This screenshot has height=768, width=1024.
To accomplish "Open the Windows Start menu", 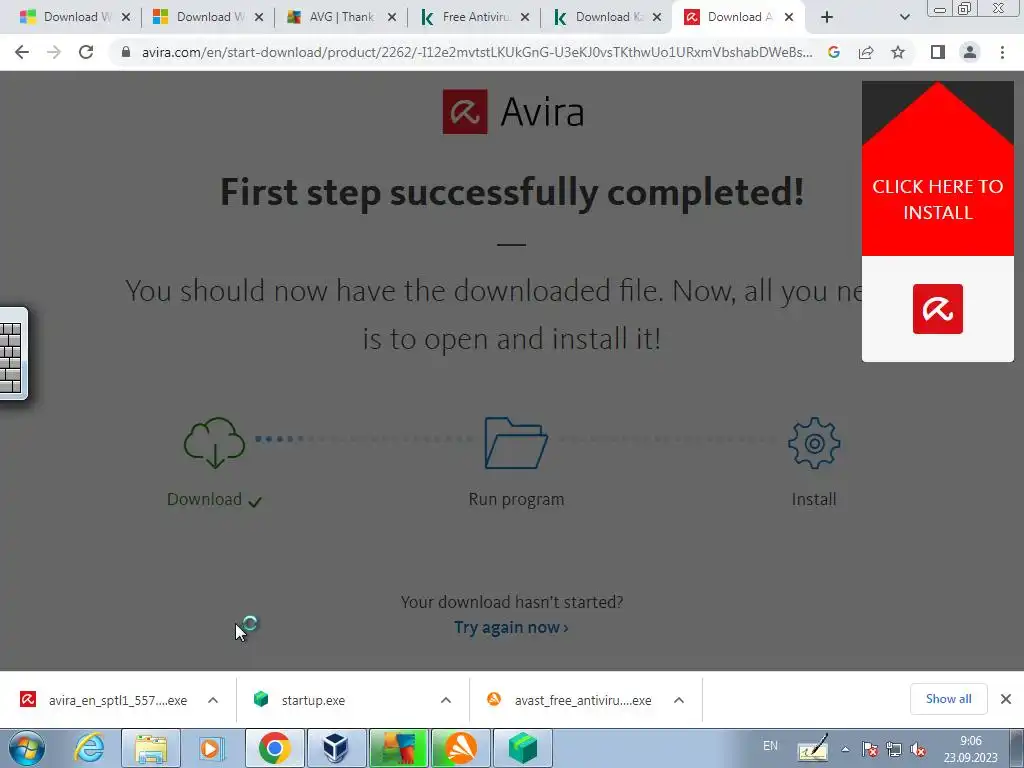I will (x=27, y=748).
